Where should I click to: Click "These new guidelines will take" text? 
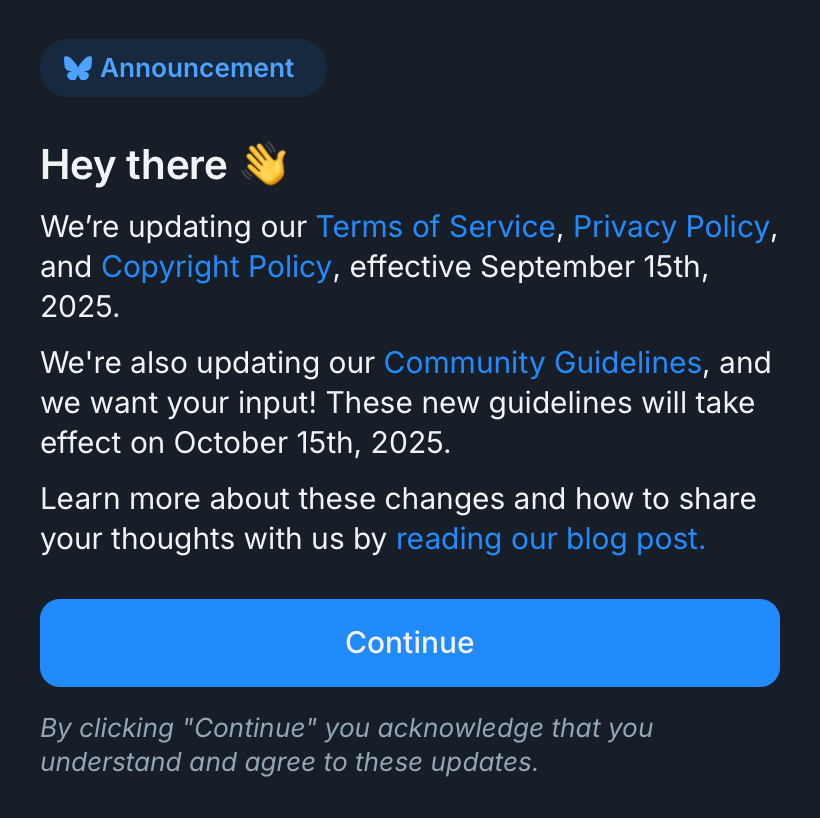pos(541,403)
